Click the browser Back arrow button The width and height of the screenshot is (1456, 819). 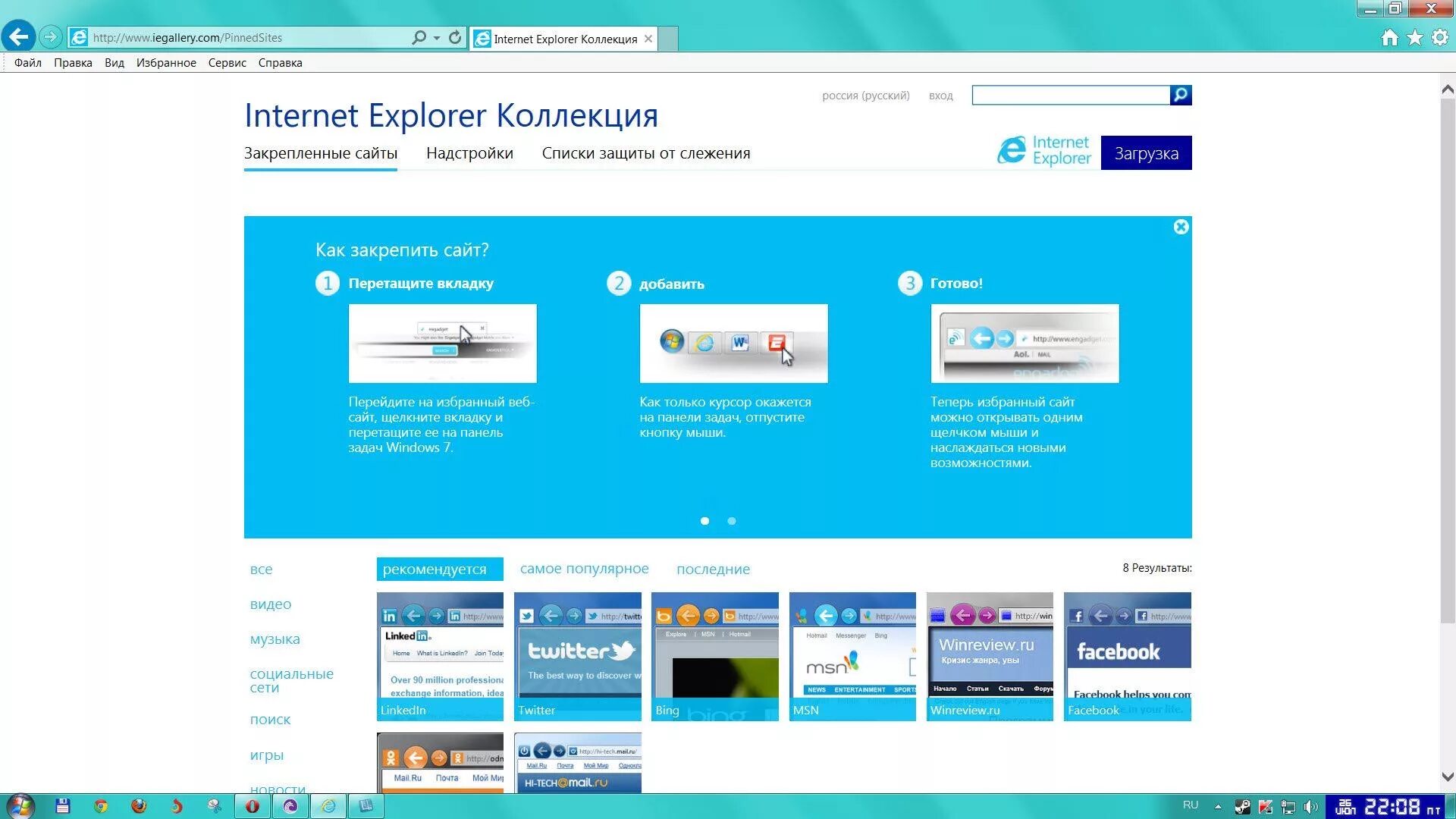tap(18, 36)
